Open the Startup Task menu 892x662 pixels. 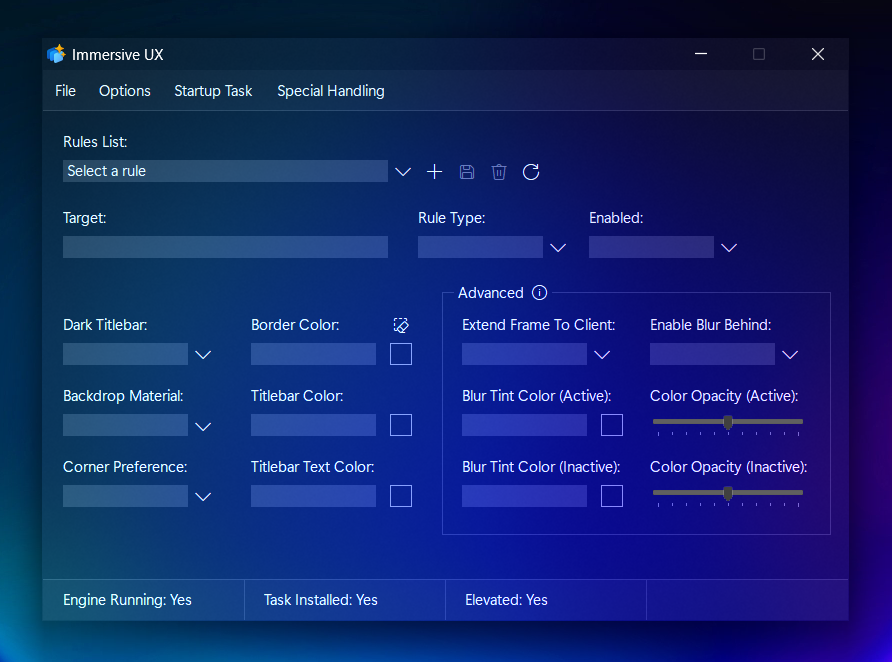[213, 91]
